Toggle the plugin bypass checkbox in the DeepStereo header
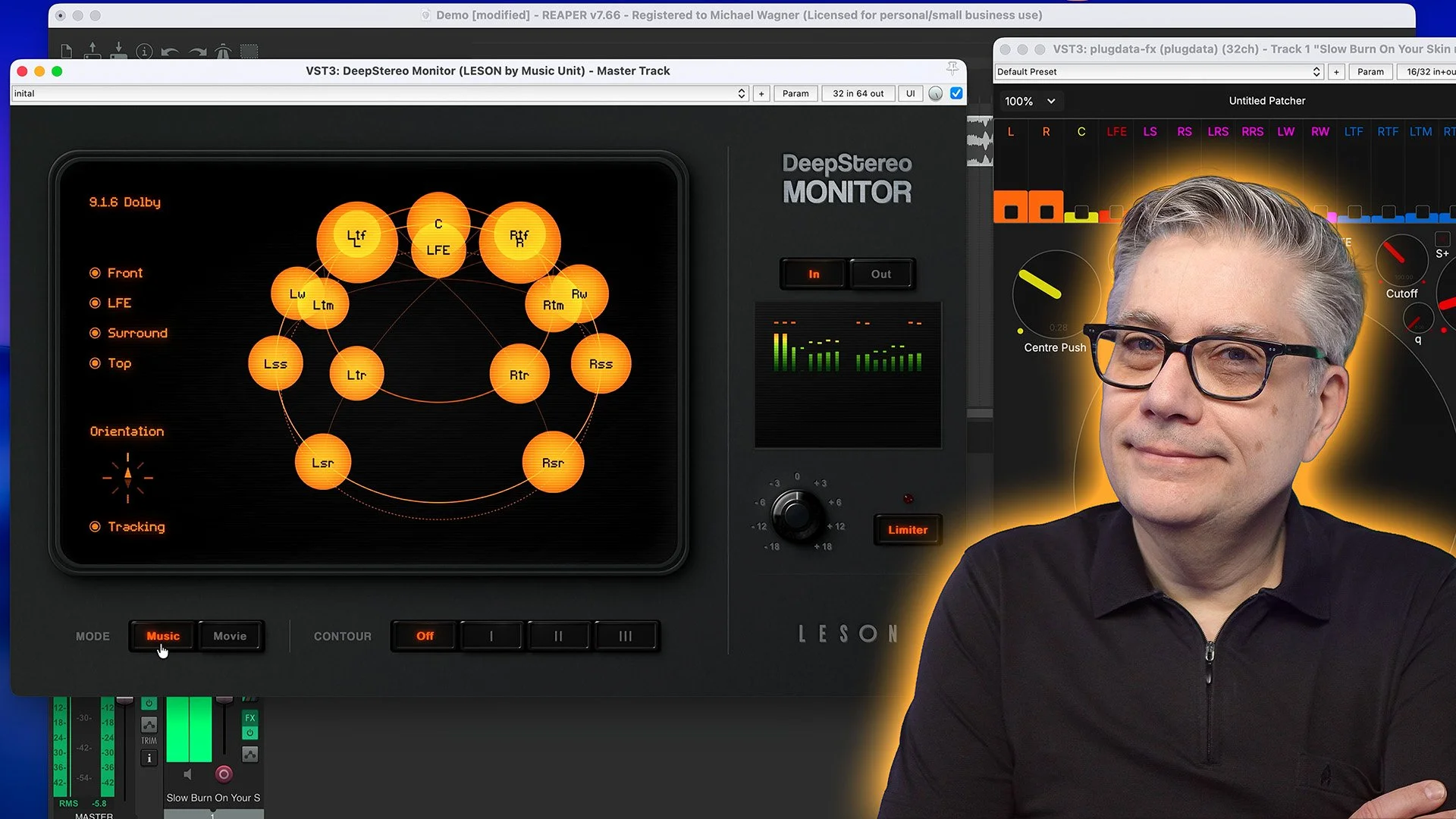Viewport: 1456px width, 819px height. (x=955, y=93)
